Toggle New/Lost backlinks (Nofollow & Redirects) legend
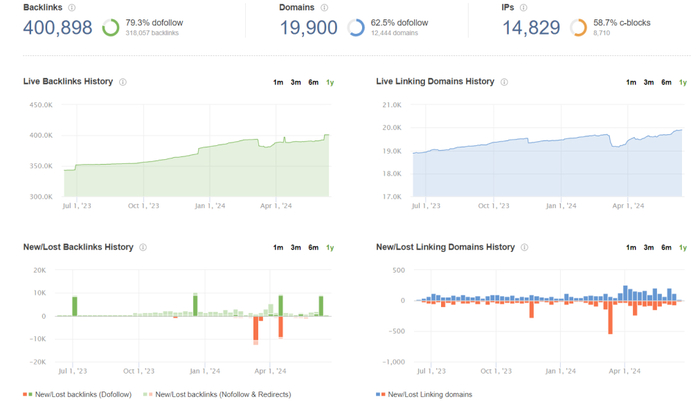 point(217,395)
